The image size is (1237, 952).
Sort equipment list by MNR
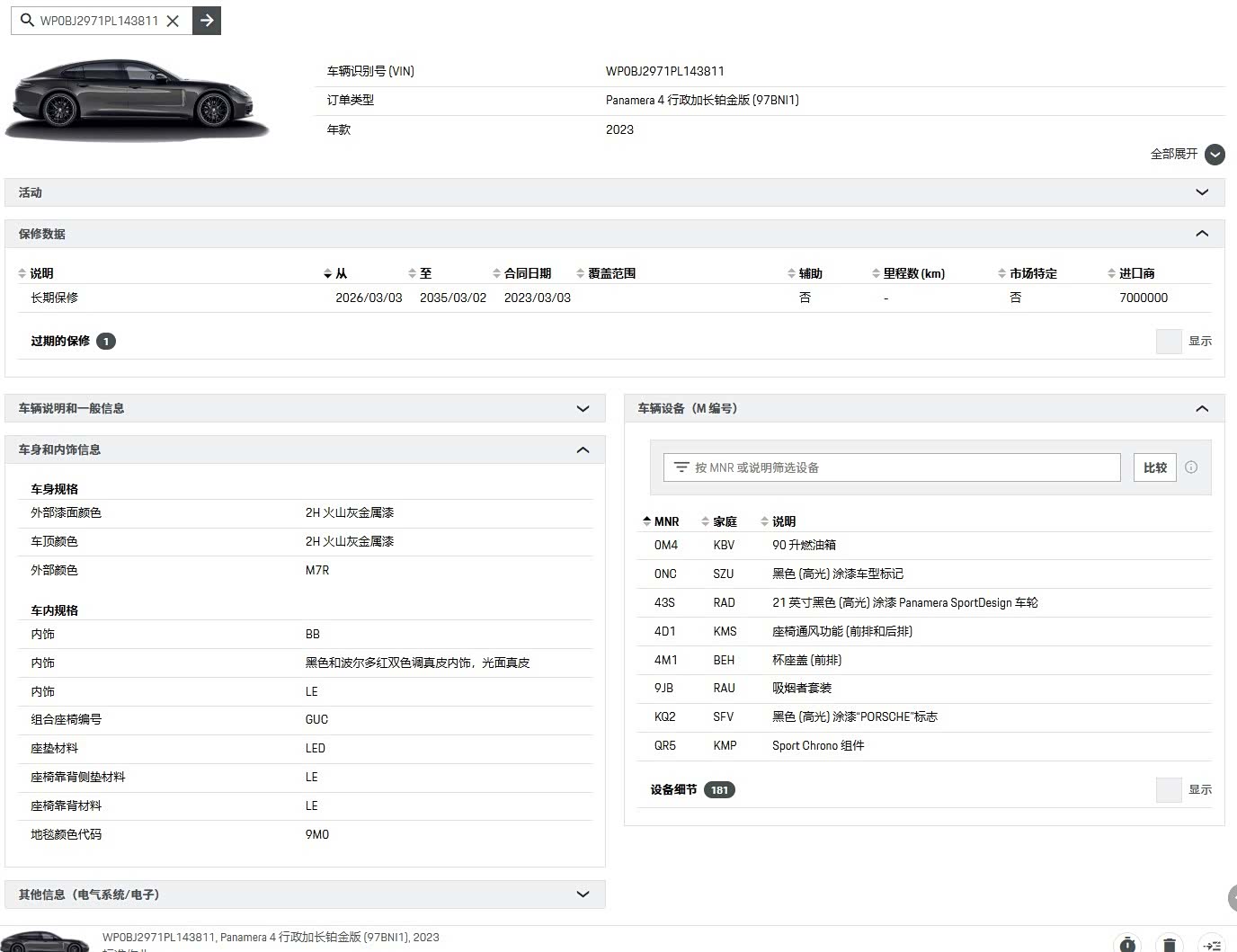[x=661, y=521]
